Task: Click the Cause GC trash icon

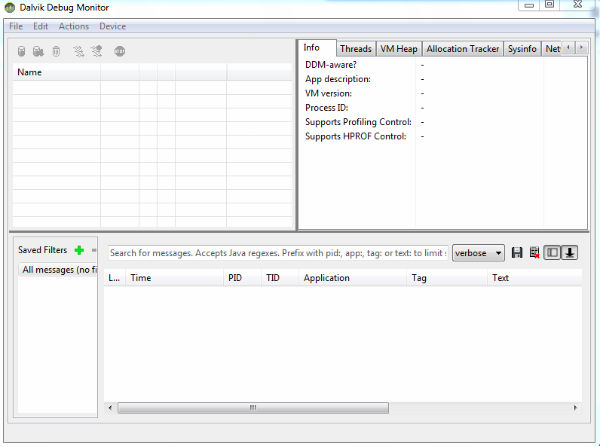Action: 56,51
